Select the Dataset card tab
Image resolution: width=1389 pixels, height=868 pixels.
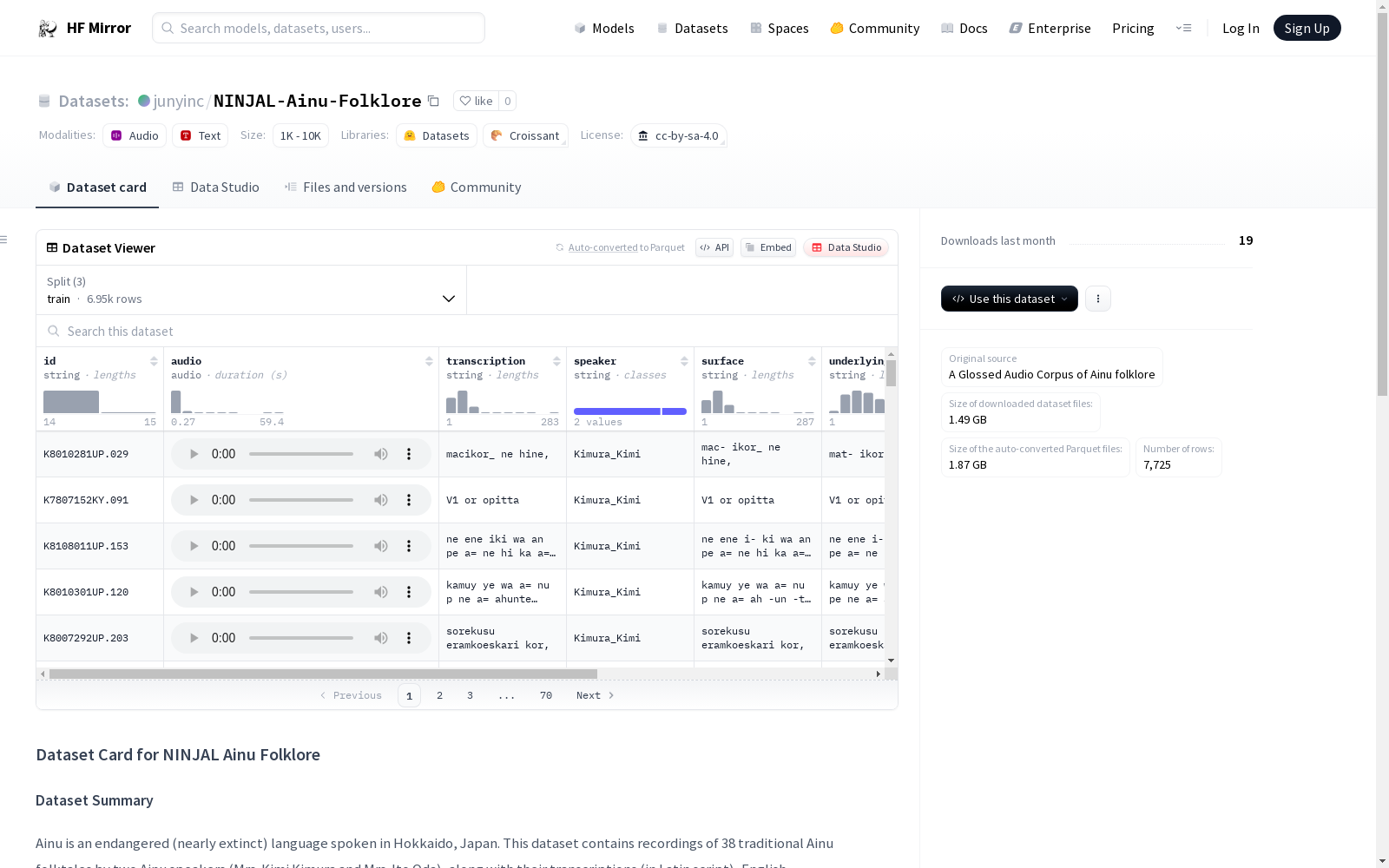click(x=97, y=187)
